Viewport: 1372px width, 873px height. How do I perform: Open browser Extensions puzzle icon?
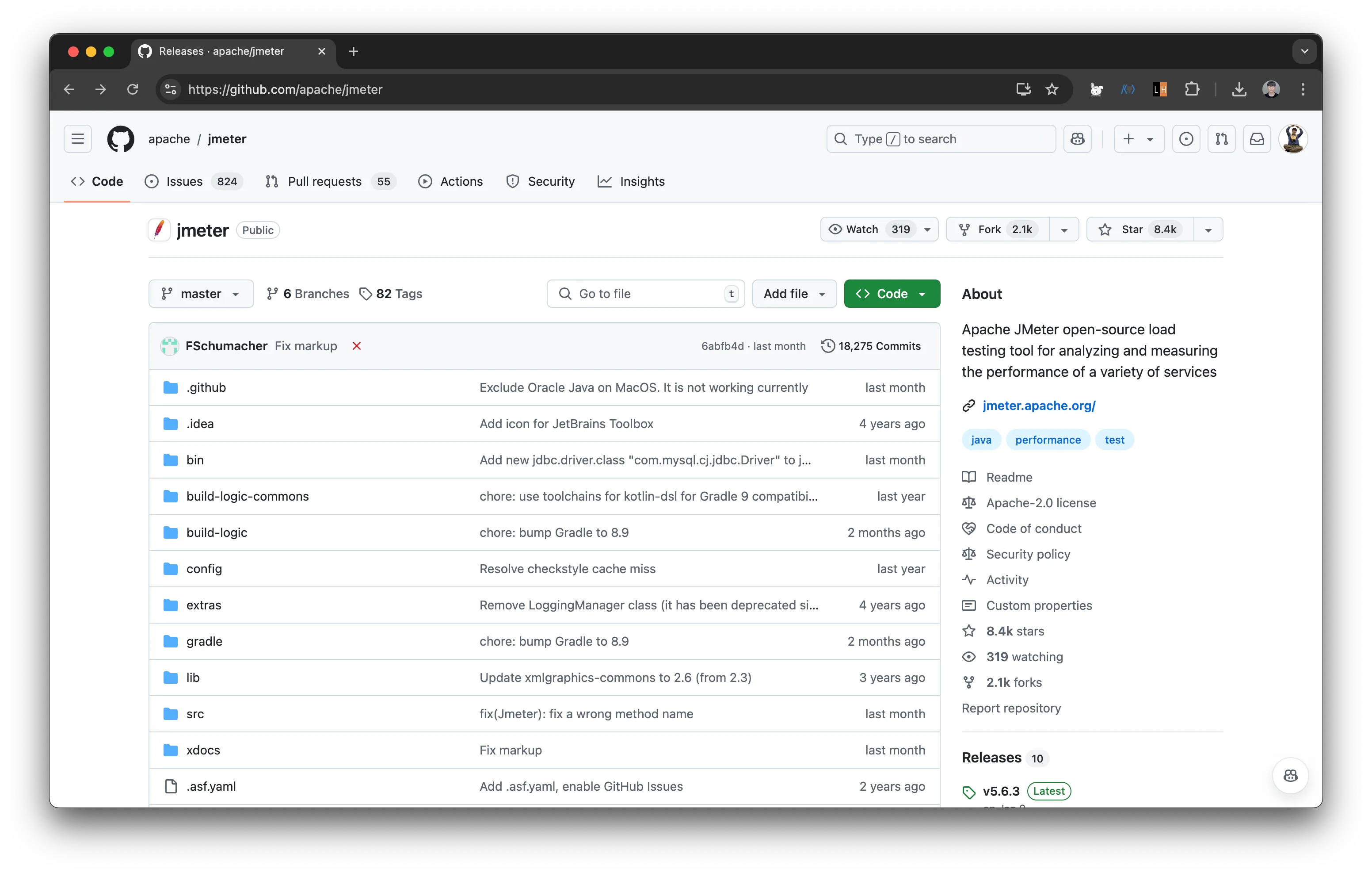tap(1191, 89)
